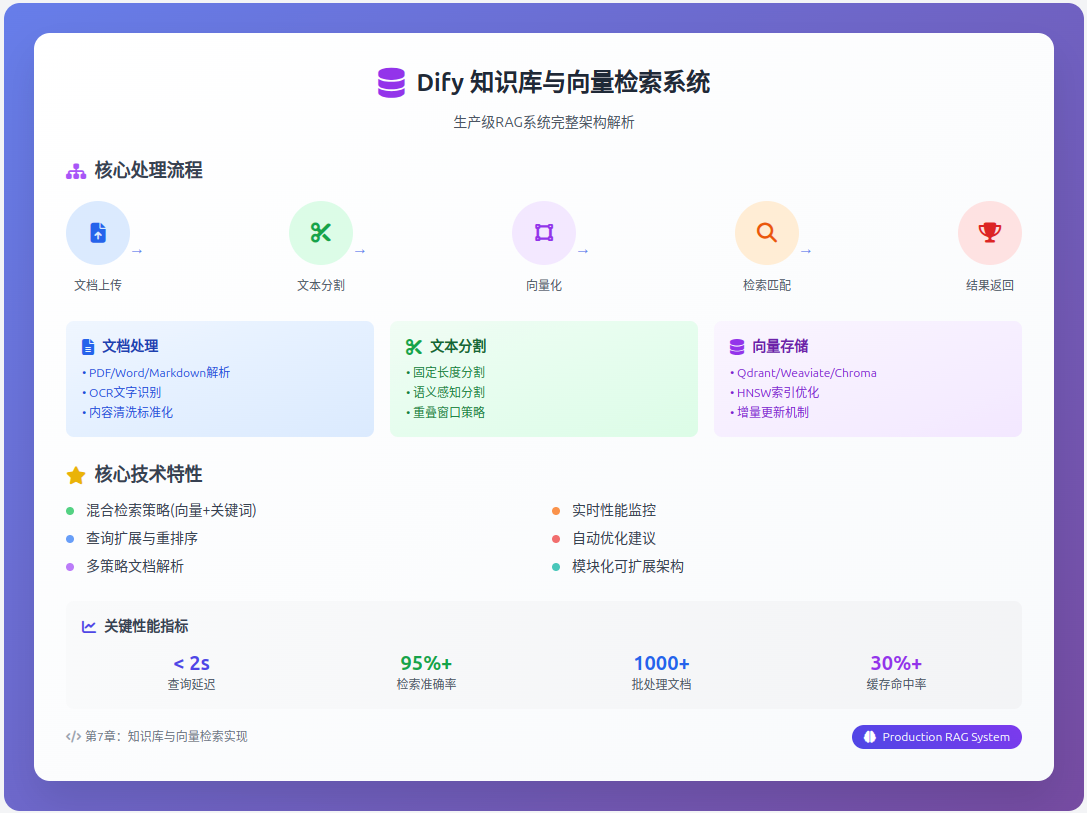The width and height of the screenshot is (1087, 813).
Task: Click the green dot beside 混合检索策略
Action: click(70, 511)
